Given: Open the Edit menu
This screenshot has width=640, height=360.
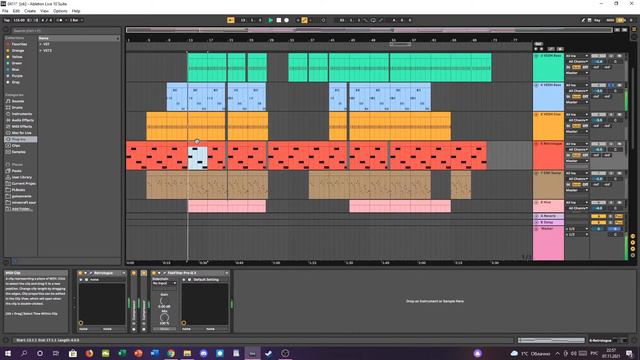Looking at the screenshot, I should (16, 11).
